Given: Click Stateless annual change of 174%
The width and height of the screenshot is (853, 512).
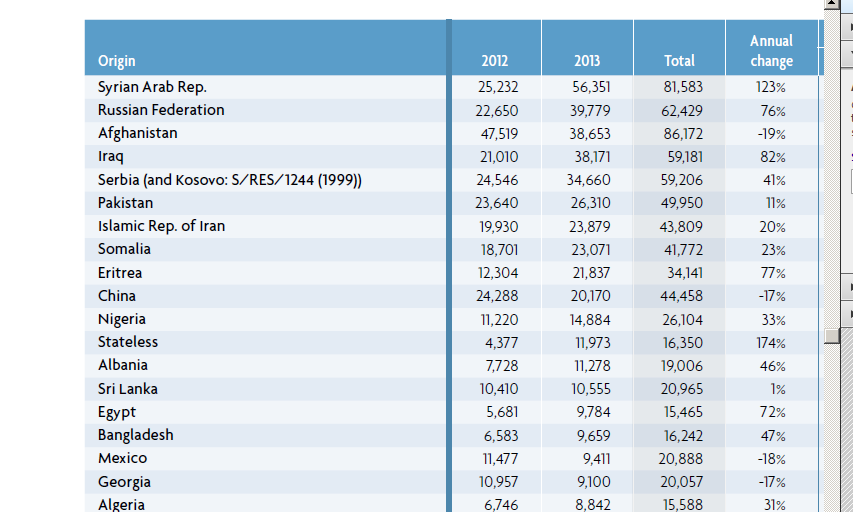Looking at the screenshot, I should pyautogui.click(x=770, y=343).
